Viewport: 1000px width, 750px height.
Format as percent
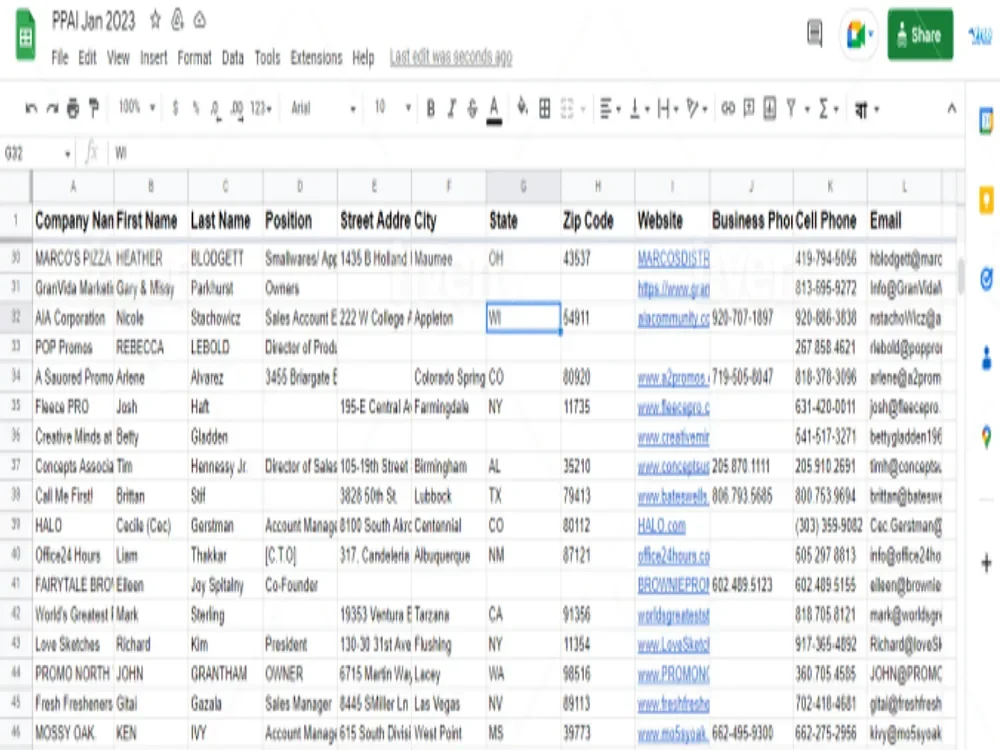tap(196, 109)
